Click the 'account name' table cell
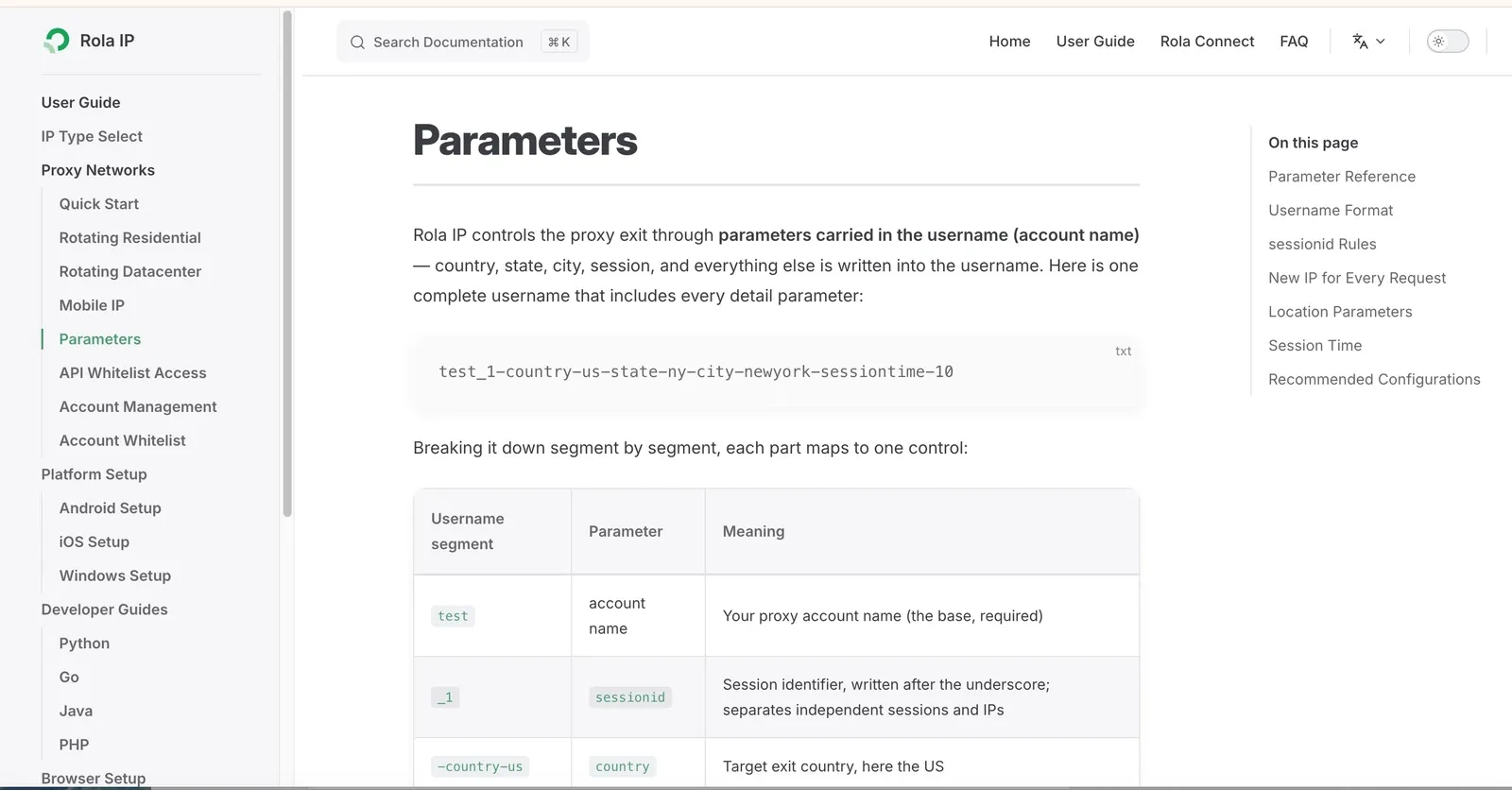Viewport: 1512px width, 790px height. pyautogui.click(x=638, y=616)
